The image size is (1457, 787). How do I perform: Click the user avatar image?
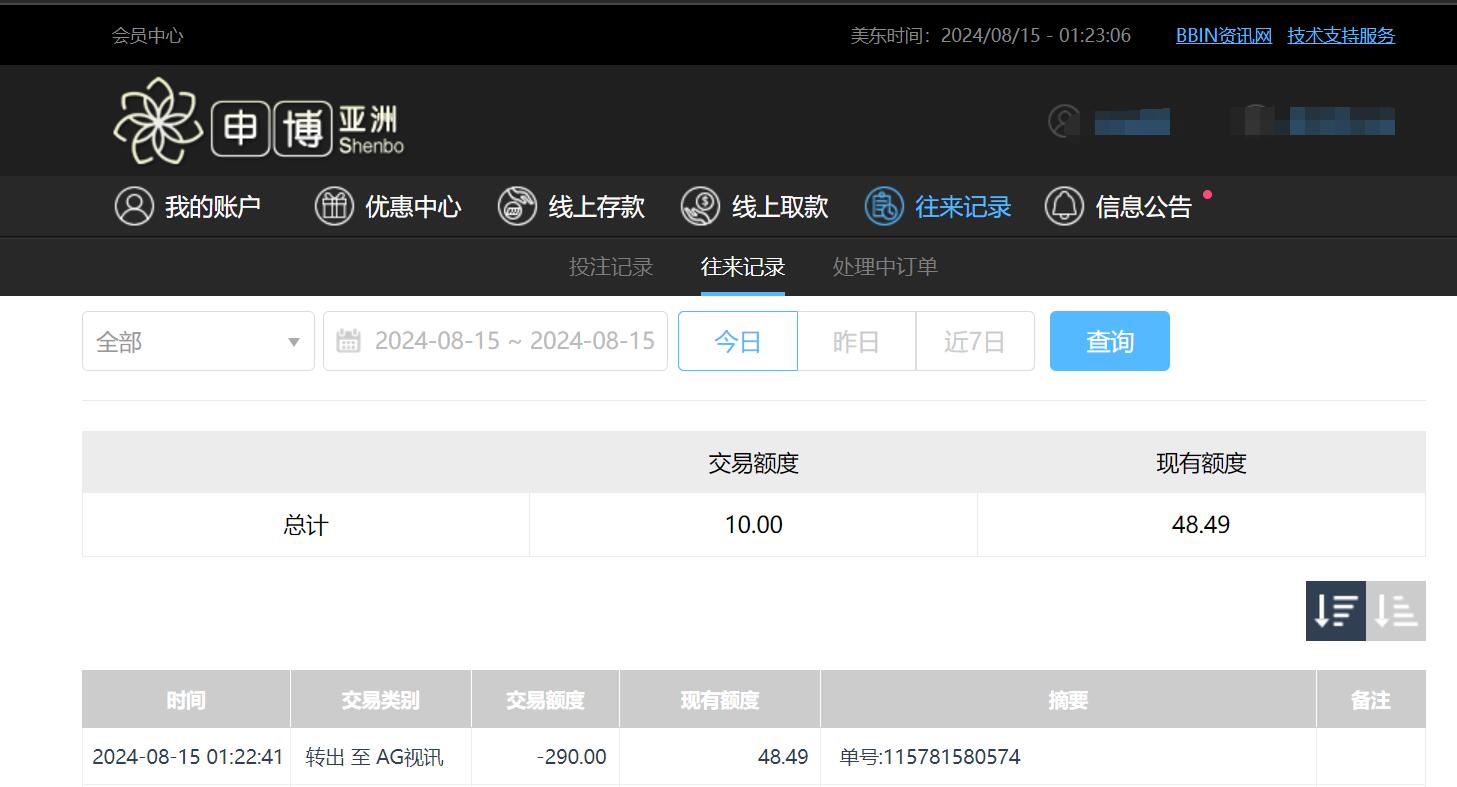click(1063, 120)
